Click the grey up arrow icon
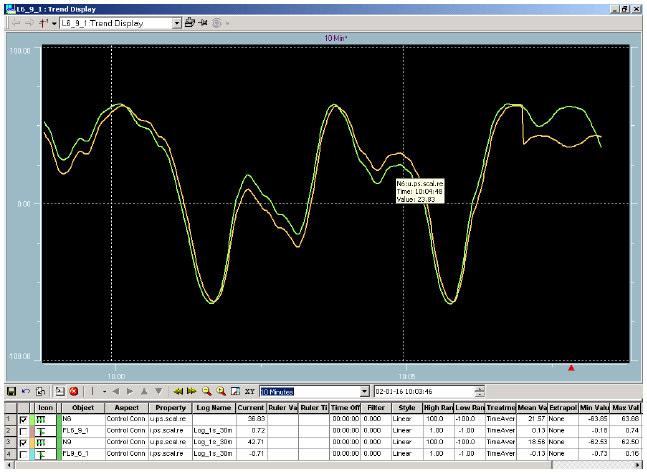The width and height of the screenshot is (647, 474). point(144,391)
